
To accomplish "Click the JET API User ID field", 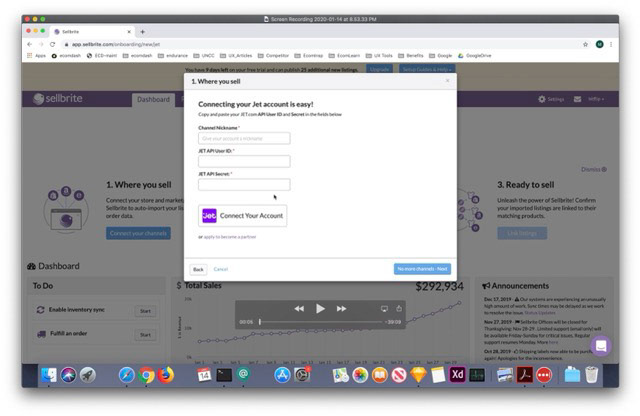I will (x=244, y=161).
